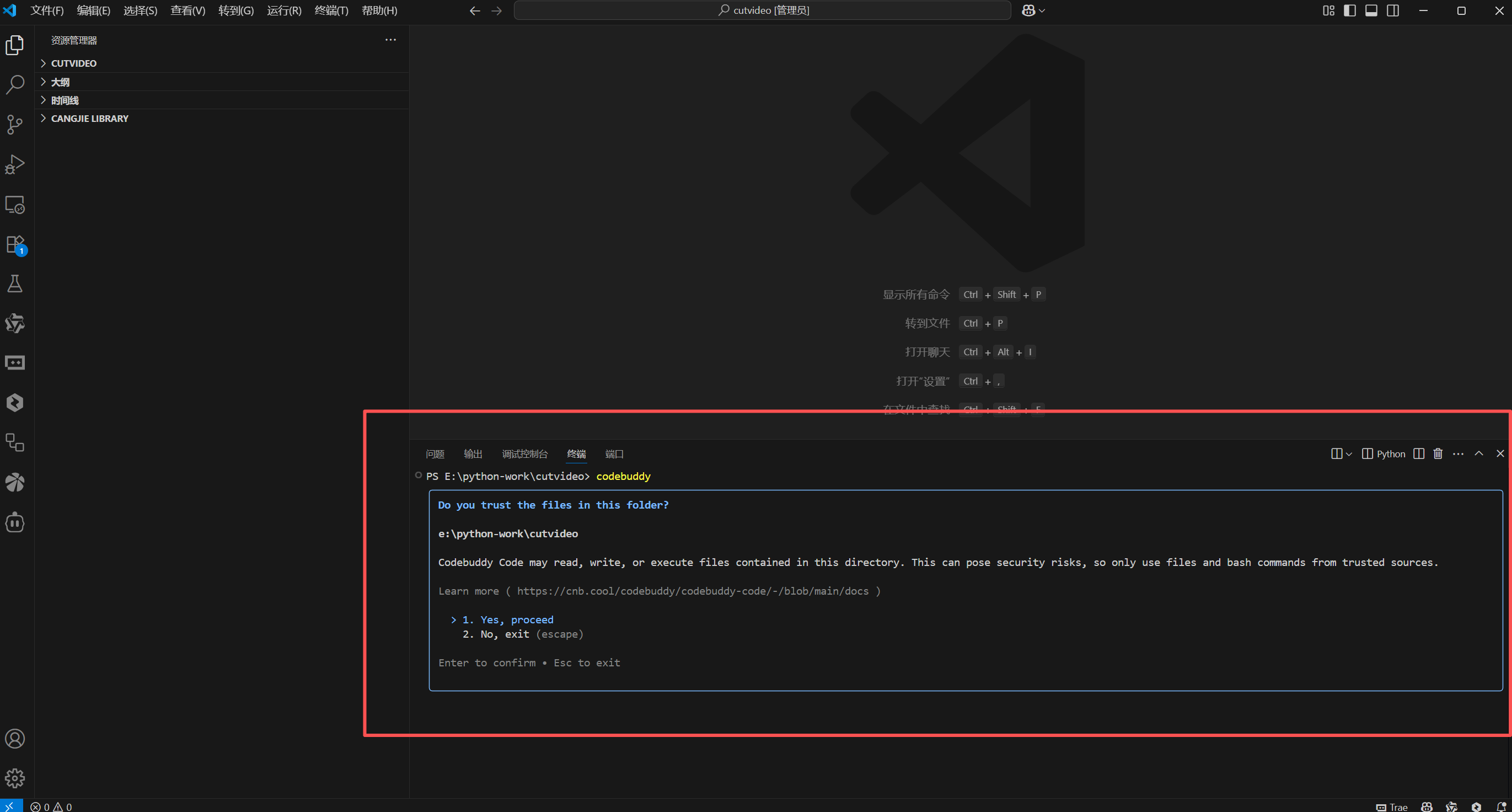Toggle the bottom panel layout button
1512x812 pixels.
1371,10
